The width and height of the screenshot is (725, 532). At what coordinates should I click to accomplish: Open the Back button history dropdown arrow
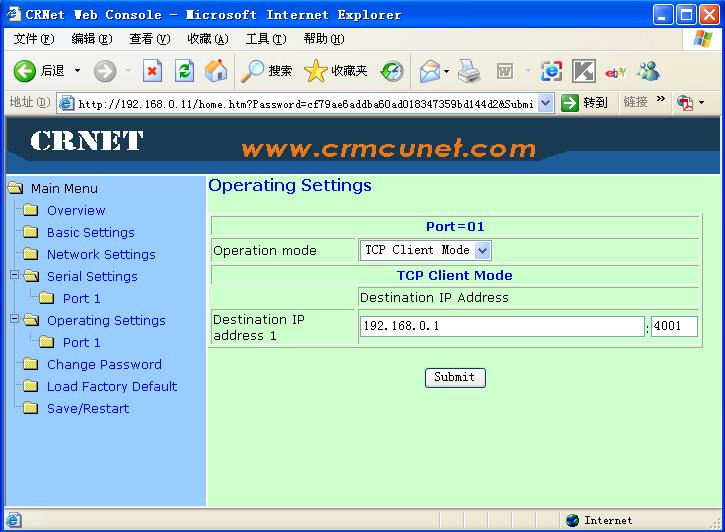click(x=77, y=71)
